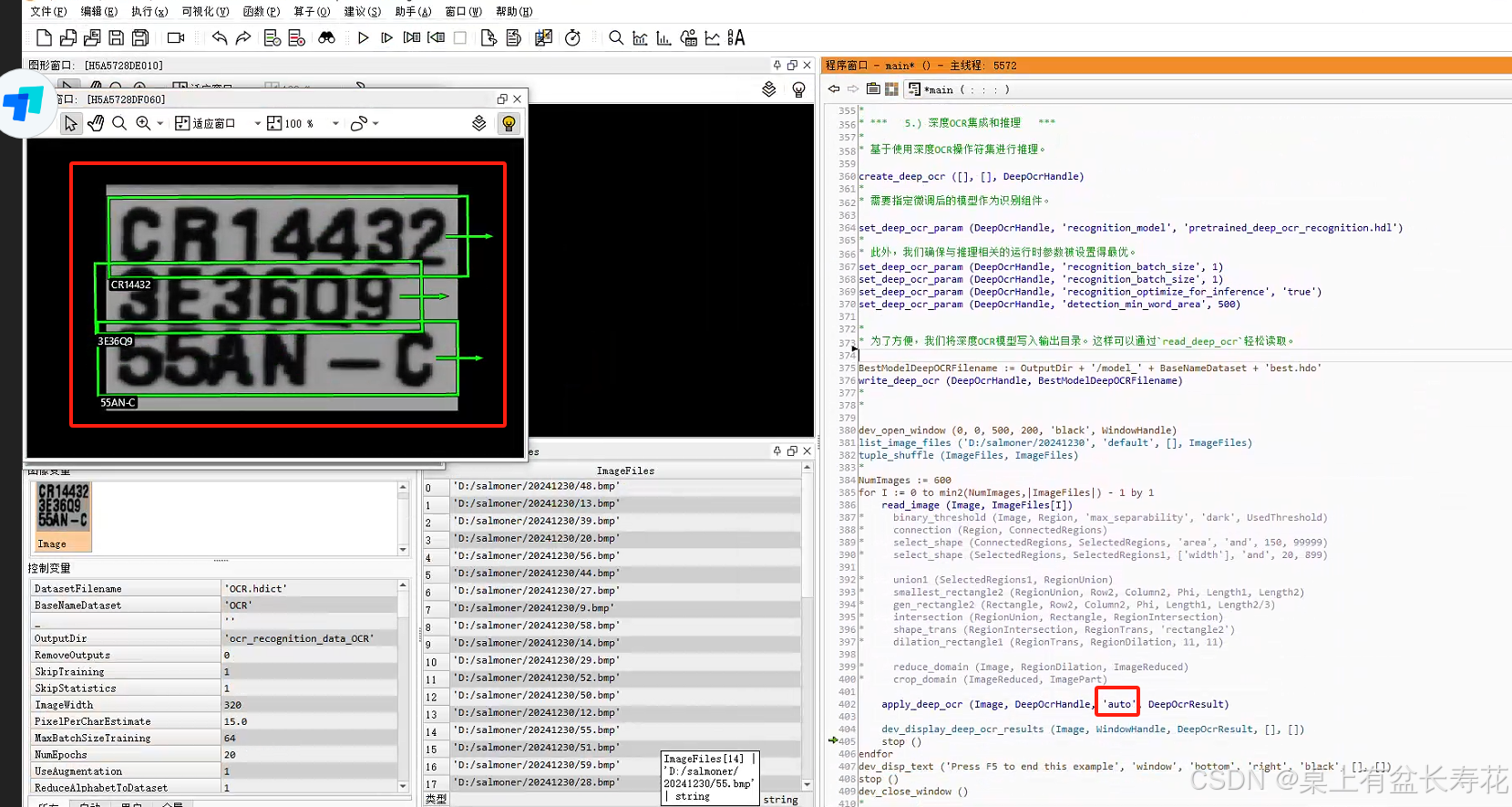Open the image acquisition camera icon
Screen dimensions: 1512x807
pos(176,37)
